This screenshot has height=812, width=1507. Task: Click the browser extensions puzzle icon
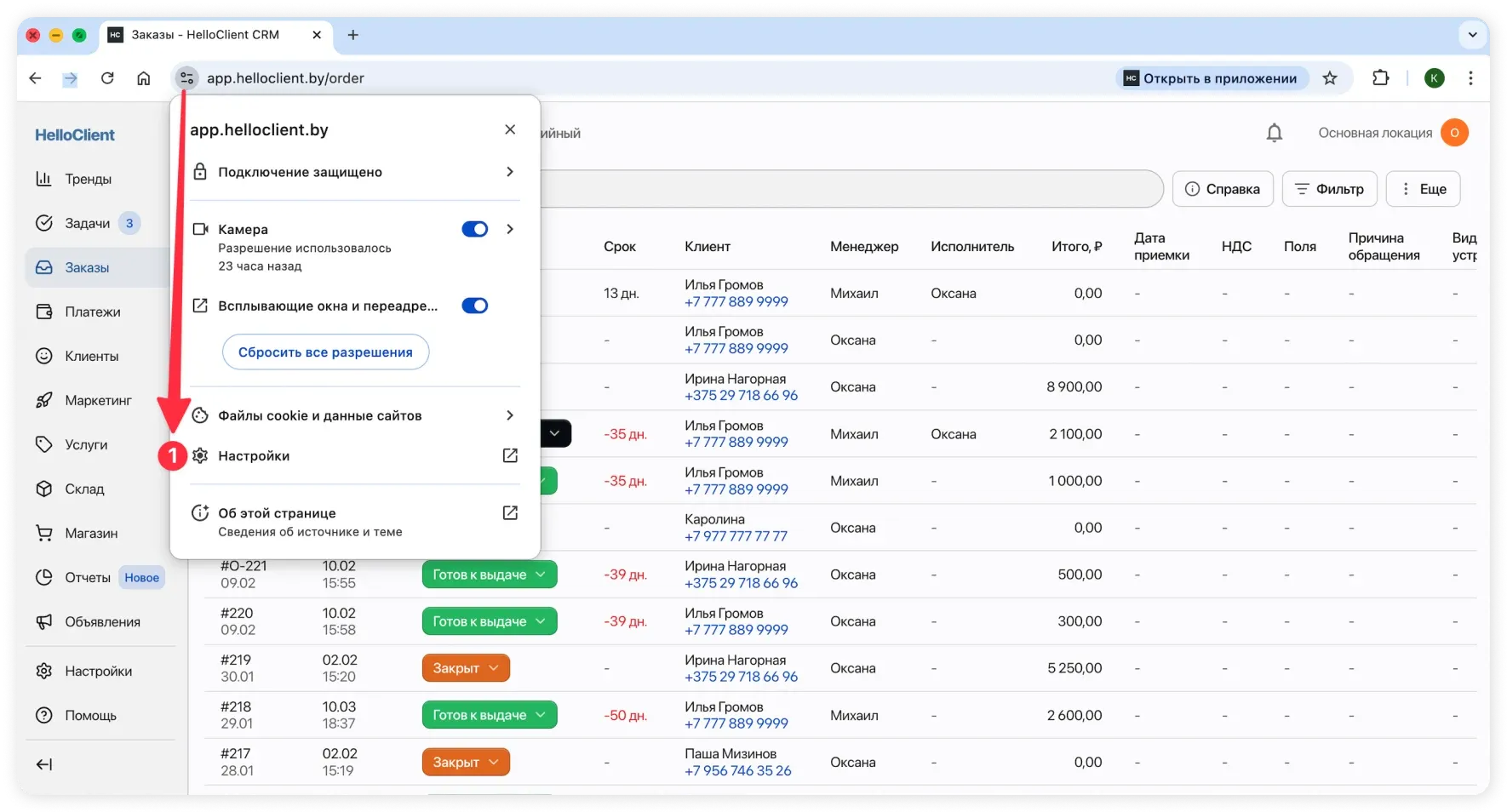(x=1380, y=77)
